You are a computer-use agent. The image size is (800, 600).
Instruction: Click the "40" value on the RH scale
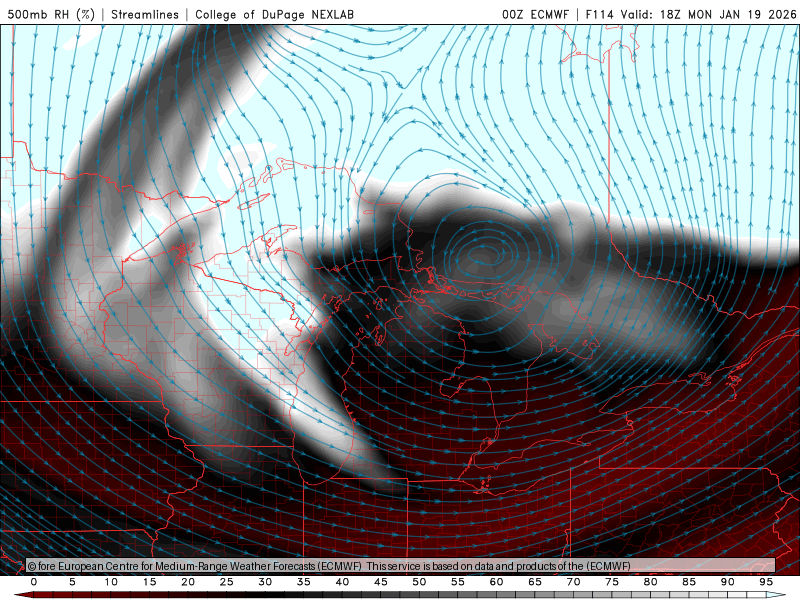click(x=342, y=582)
